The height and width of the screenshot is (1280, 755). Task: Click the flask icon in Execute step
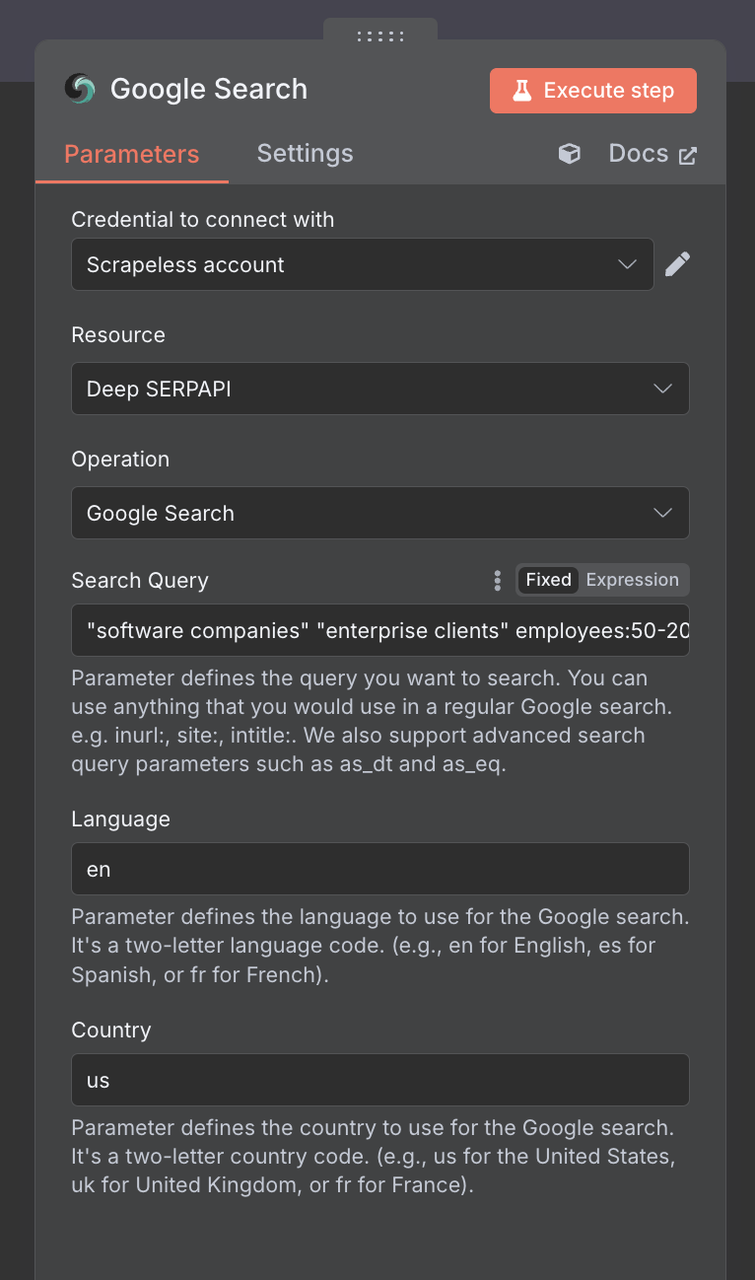521,90
